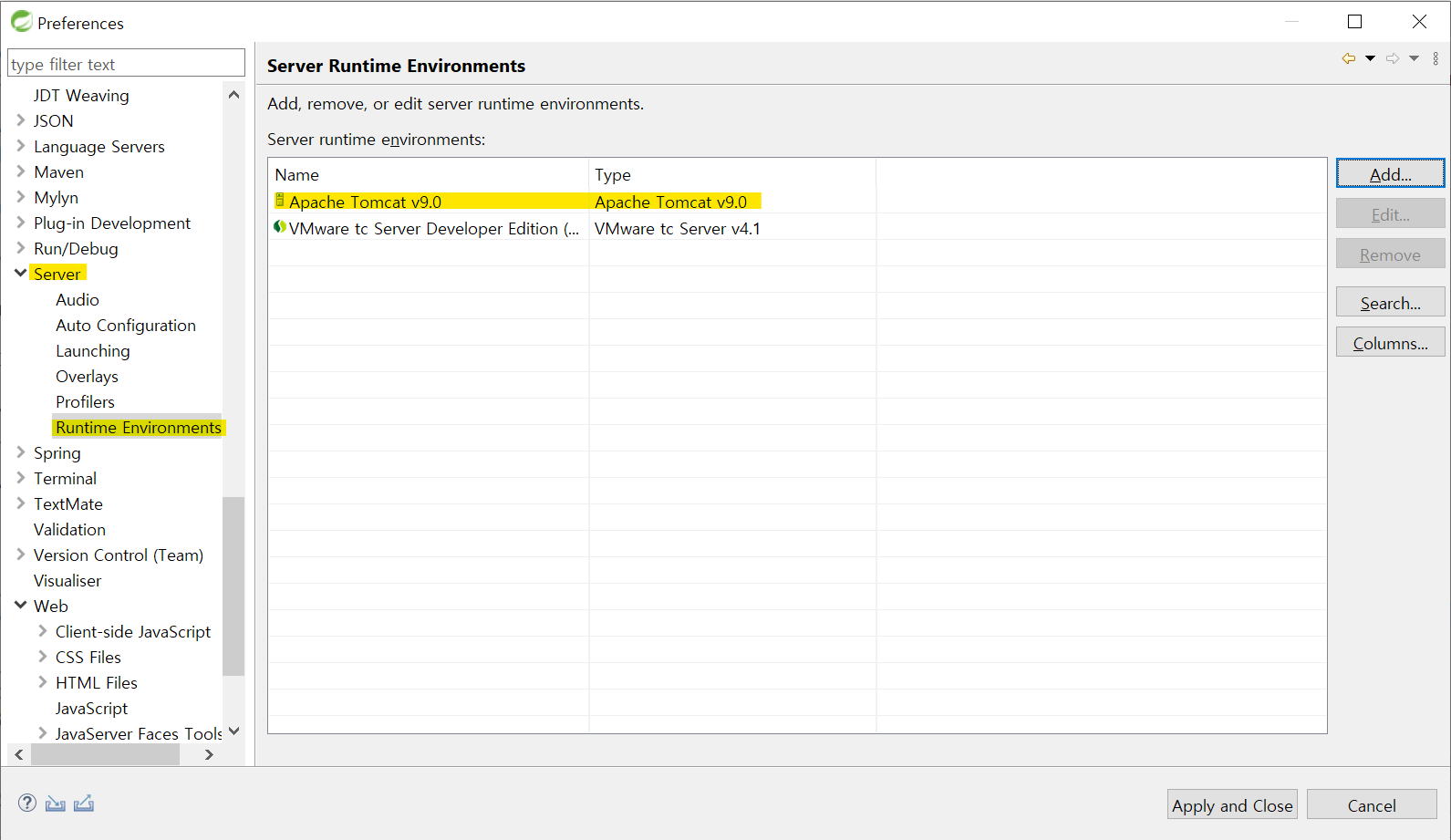The width and height of the screenshot is (1451, 840).
Task: Expand the Client-side JavaScript node
Action: pos(42,630)
